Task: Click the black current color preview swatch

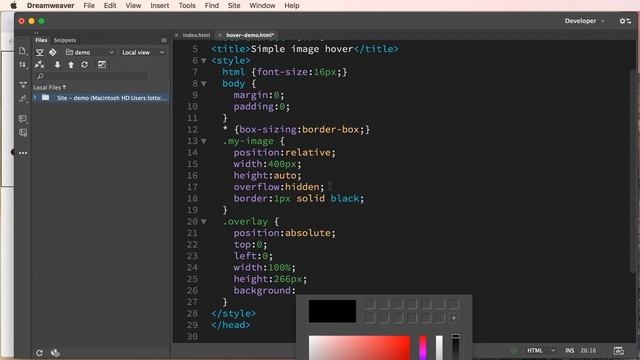Action: [x=332, y=311]
